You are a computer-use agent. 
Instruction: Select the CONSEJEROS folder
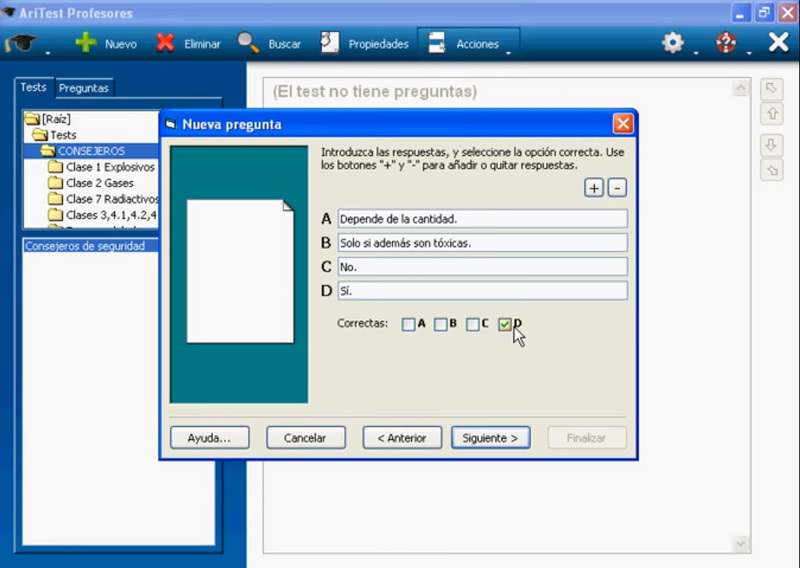[83, 151]
